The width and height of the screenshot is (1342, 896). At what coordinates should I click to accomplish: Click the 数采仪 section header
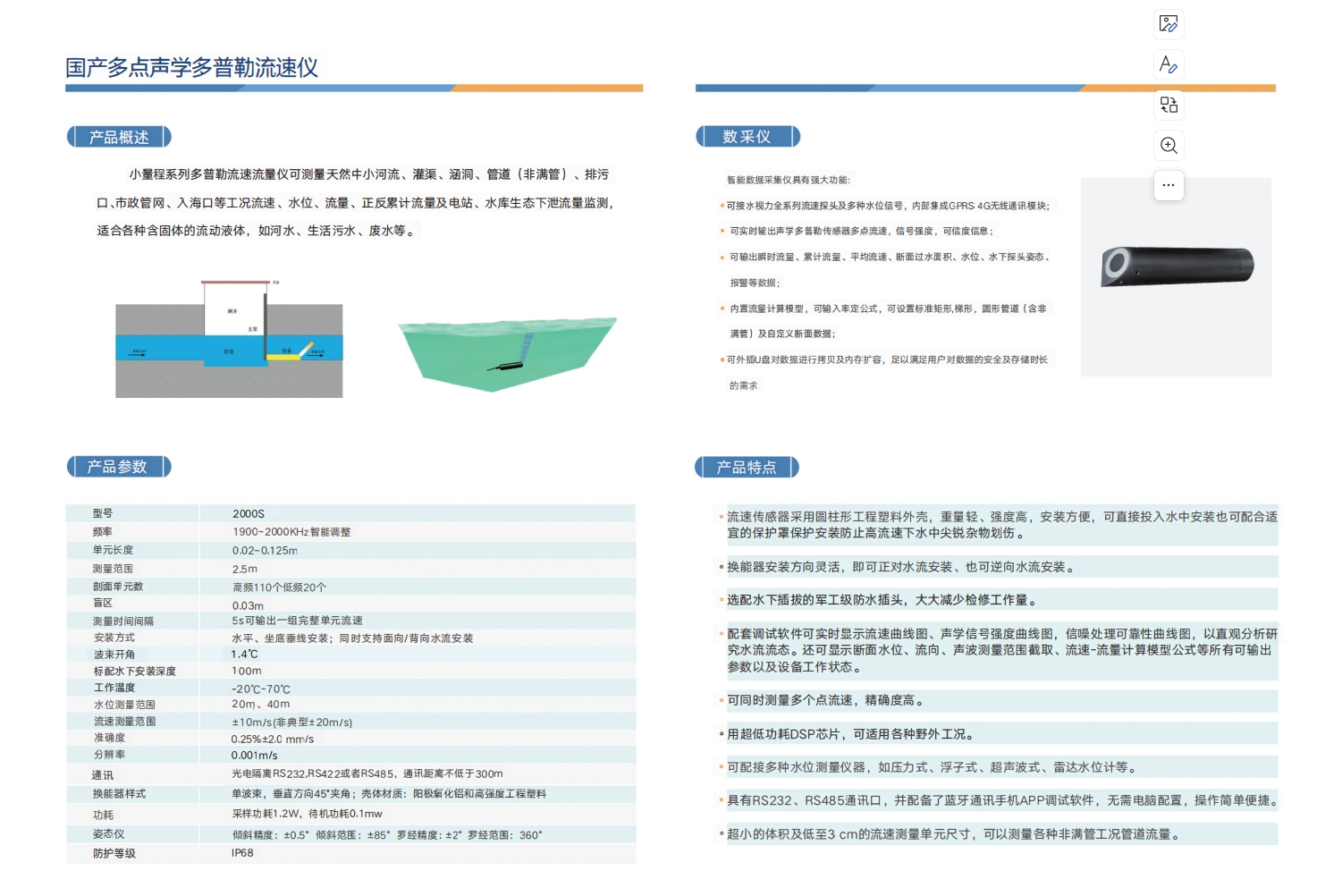point(748,136)
